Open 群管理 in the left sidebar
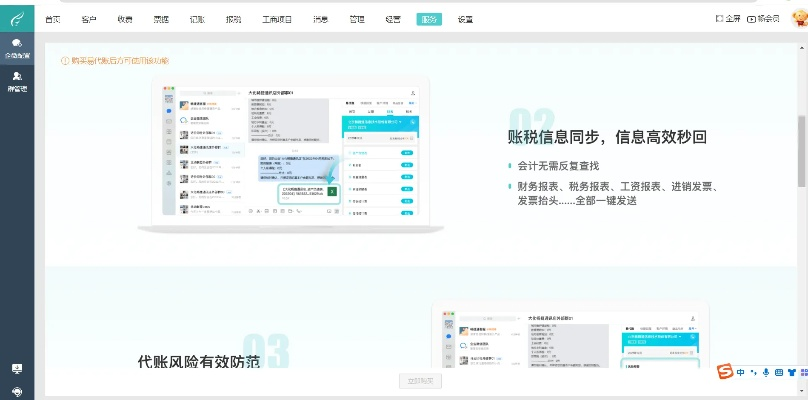Viewport: 808px width, 400px height. point(16,80)
